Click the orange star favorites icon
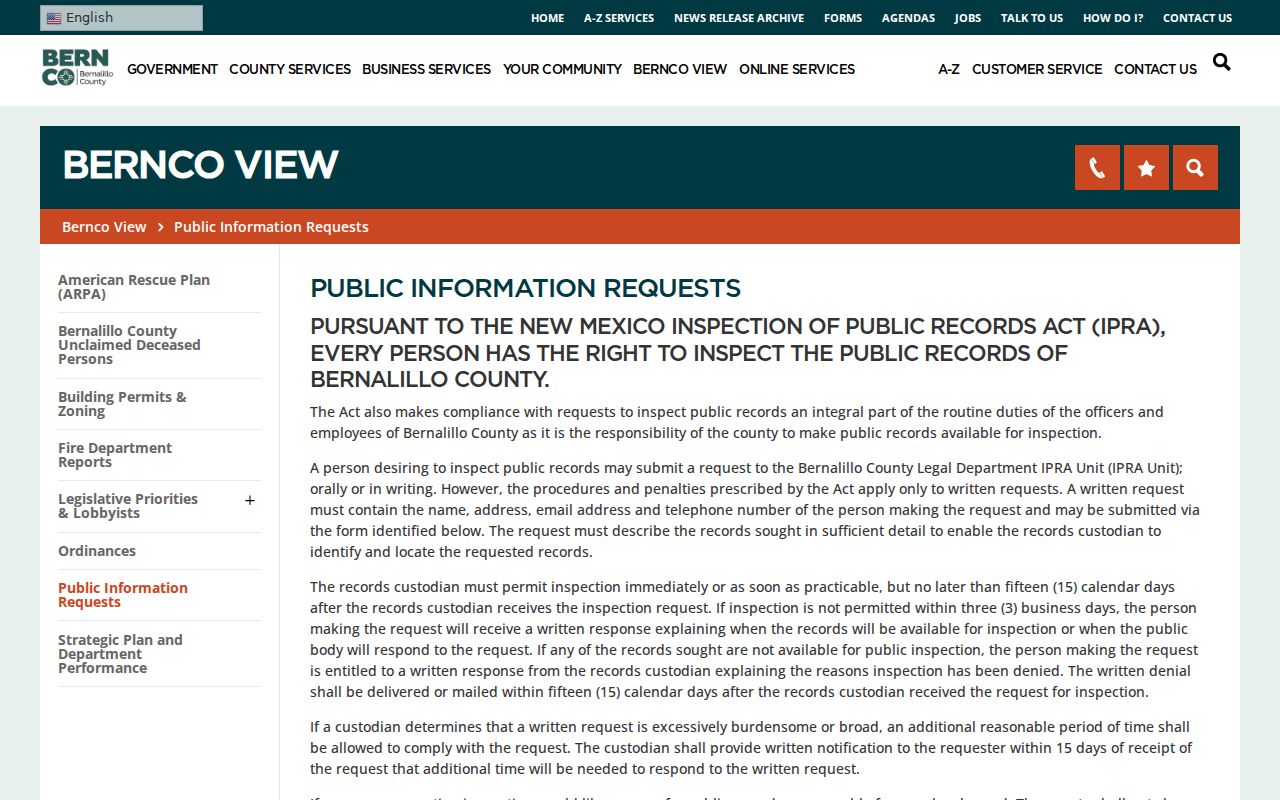 click(1146, 168)
